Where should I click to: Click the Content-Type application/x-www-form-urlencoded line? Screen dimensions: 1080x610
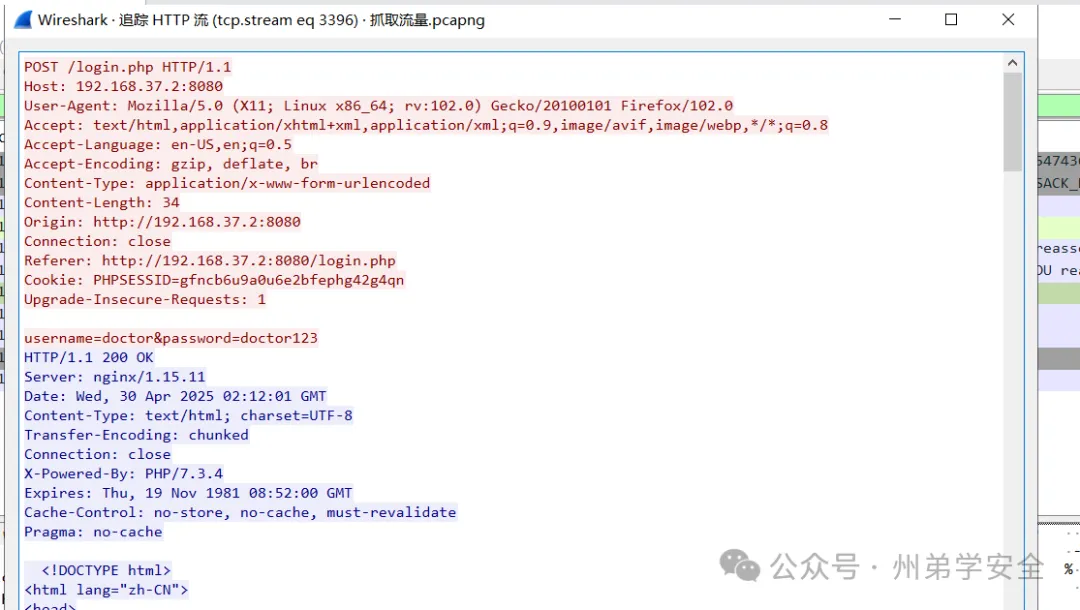[x=227, y=183]
